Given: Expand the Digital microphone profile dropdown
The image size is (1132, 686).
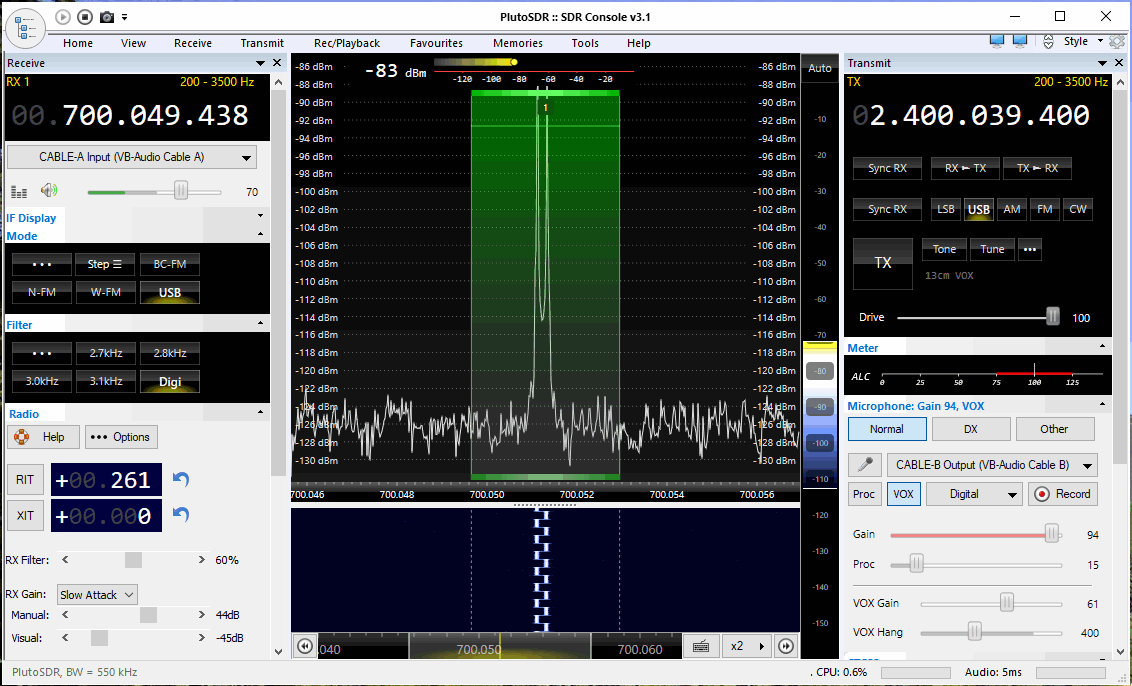Looking at the screenshot, I should [973, 494].
